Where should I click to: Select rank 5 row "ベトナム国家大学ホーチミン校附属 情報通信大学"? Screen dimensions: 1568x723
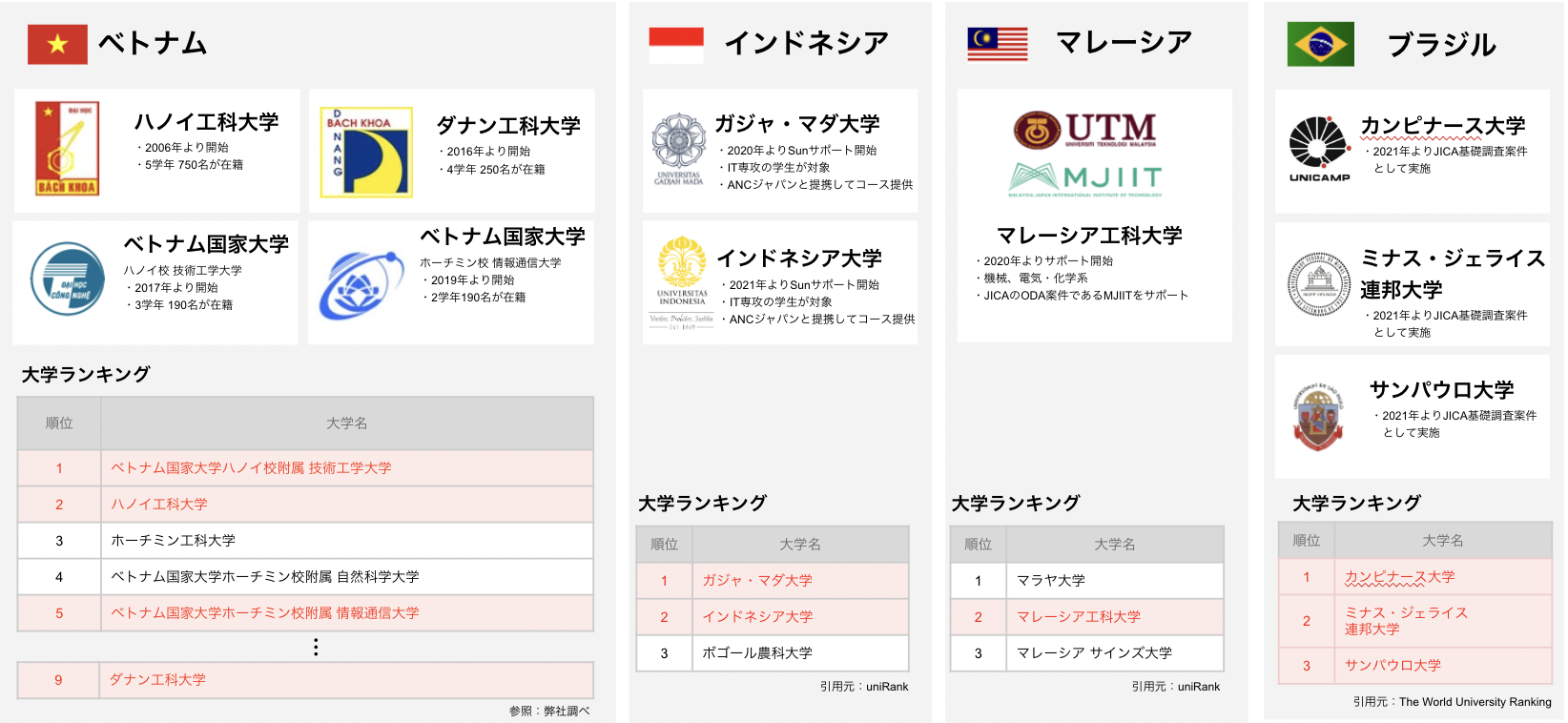pos(305,613)
